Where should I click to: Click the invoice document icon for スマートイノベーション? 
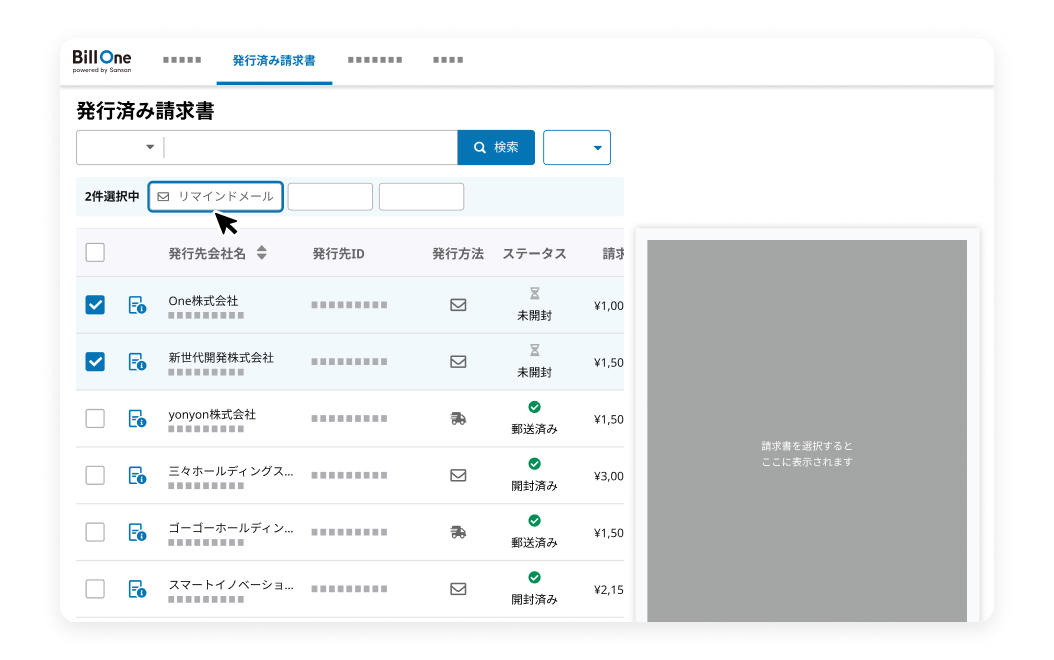[137, 589]
